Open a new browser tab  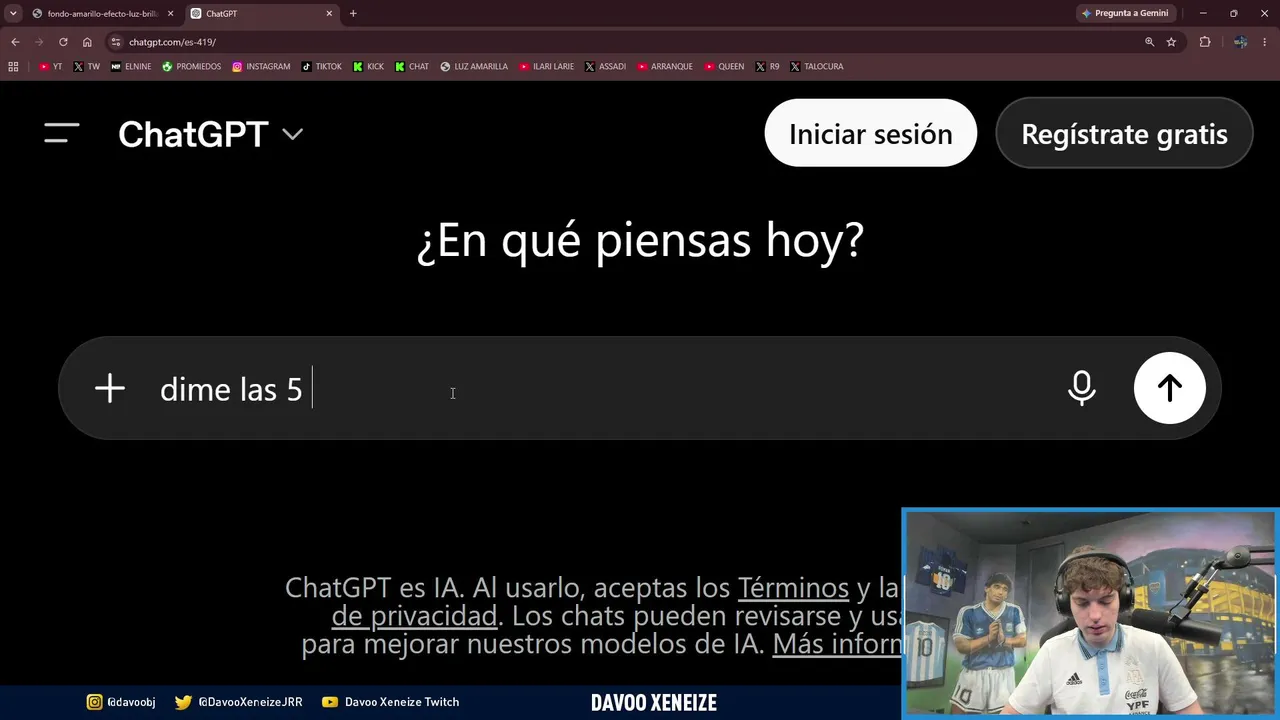tap(353, 14)
